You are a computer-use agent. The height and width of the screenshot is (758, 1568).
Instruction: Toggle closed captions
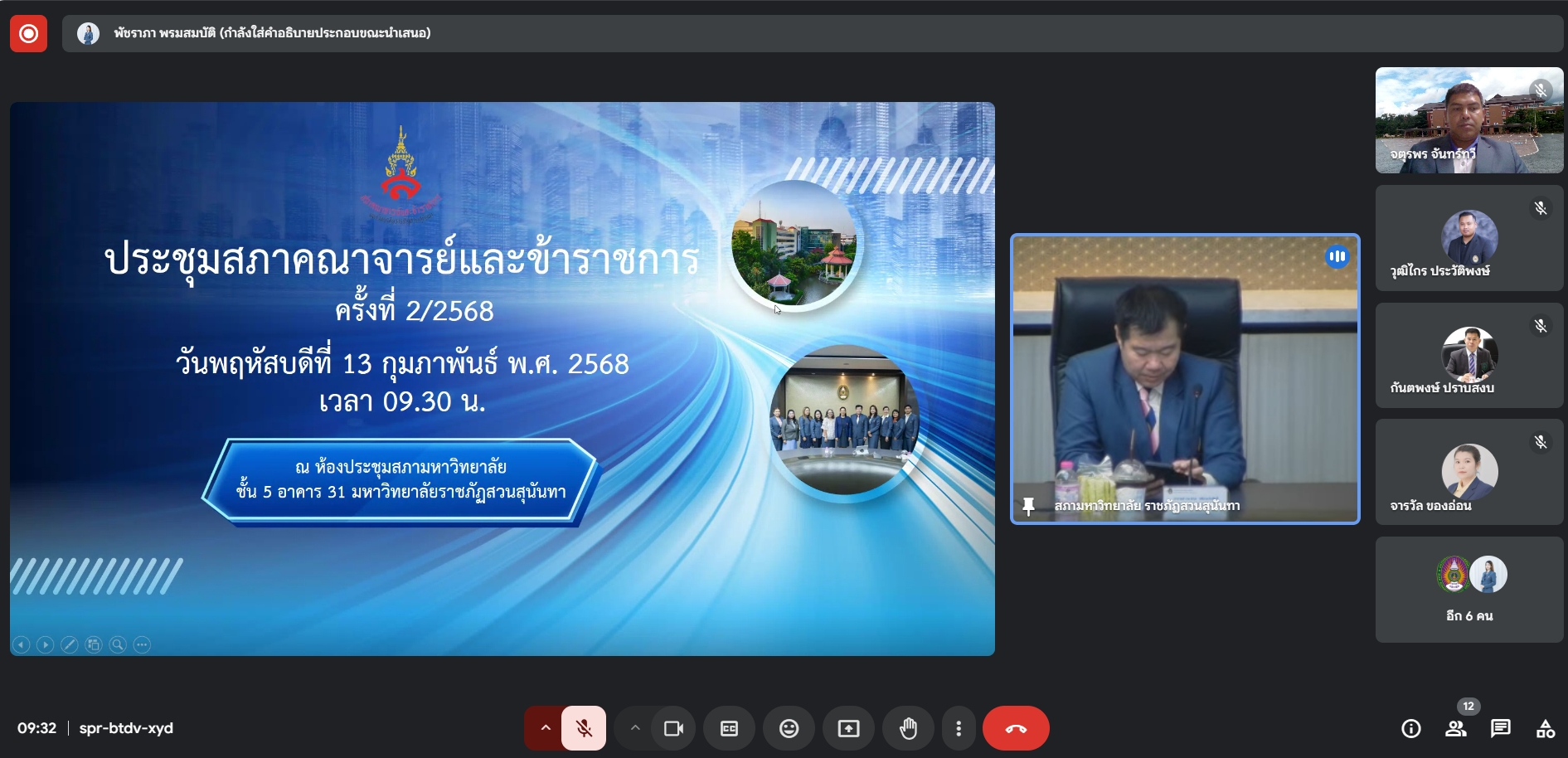[x=729, y=728]
